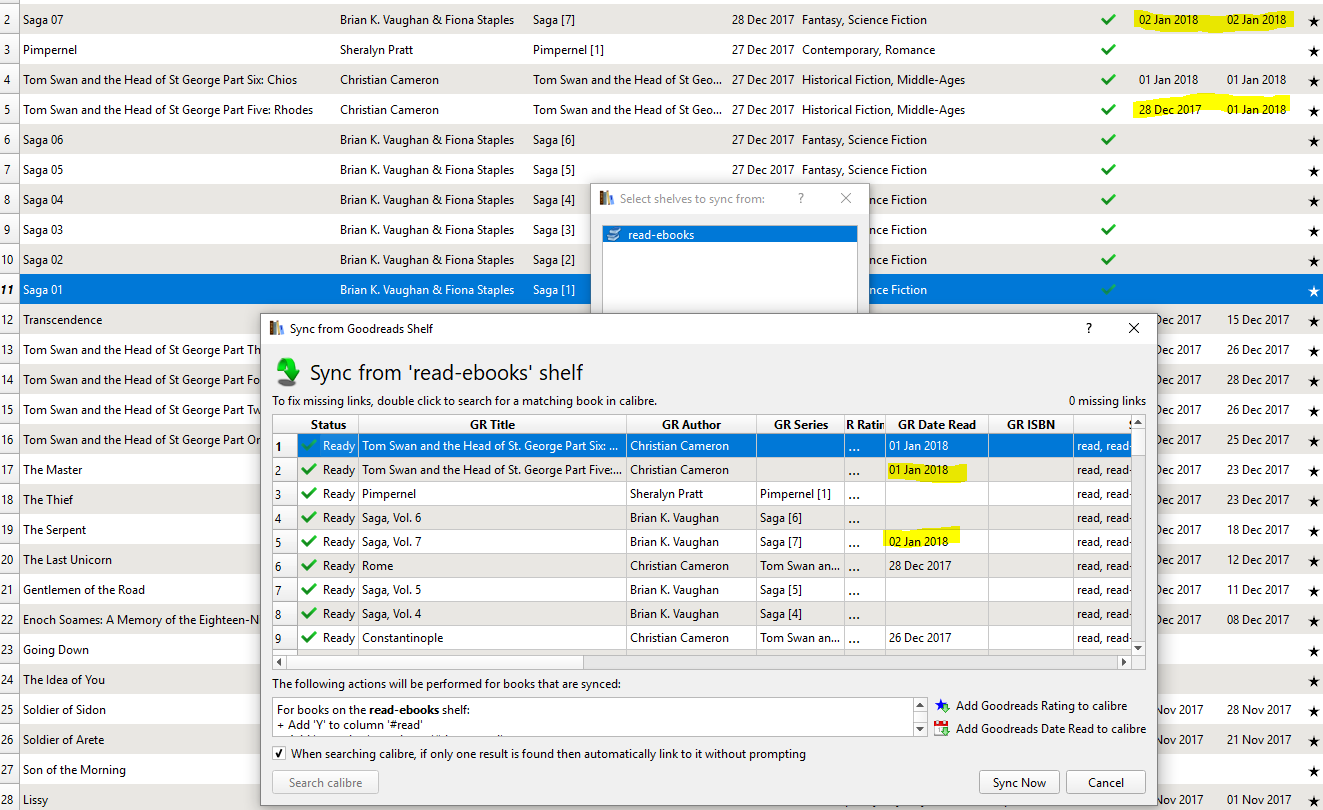
Task: Click the star in The Idea of You row
Action: pos(1313,681)
